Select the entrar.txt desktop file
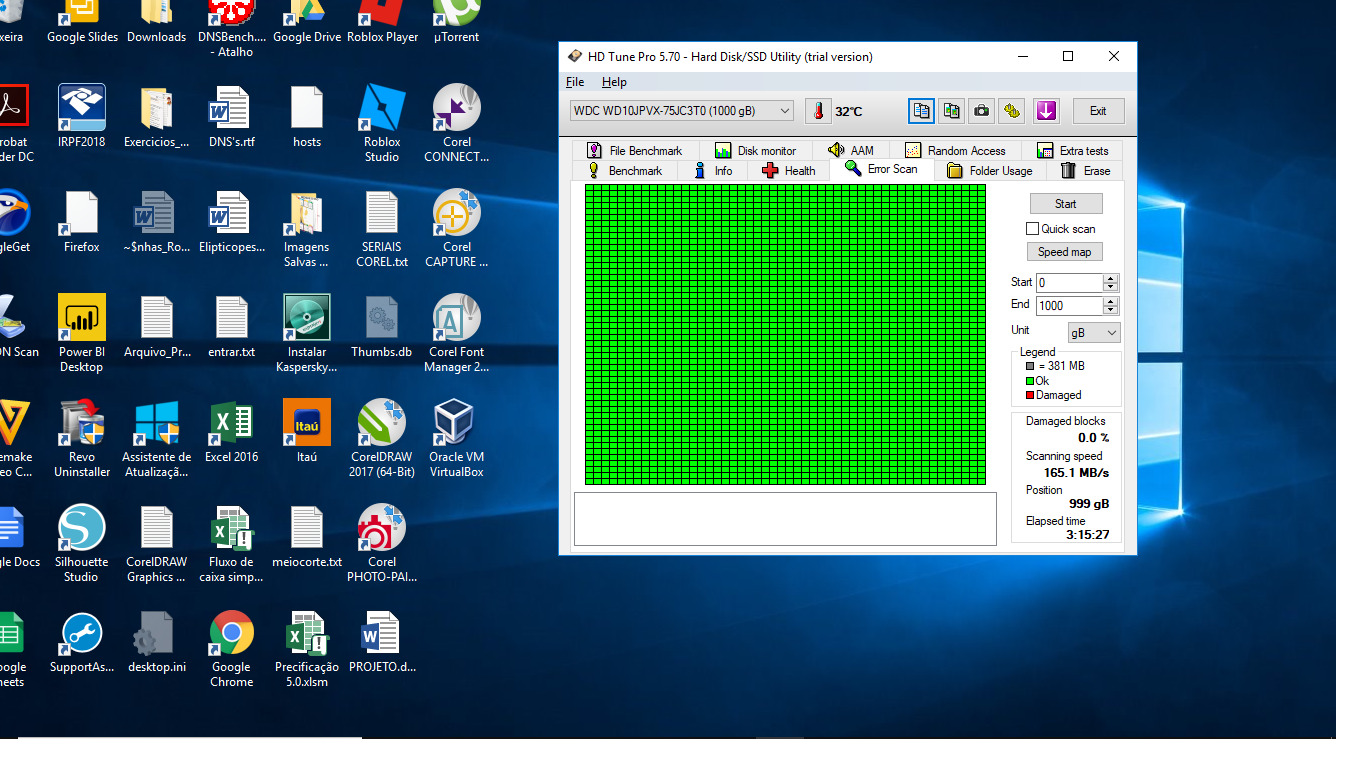The height and width of the screenshot is (768, 1366). coord(232,327)
